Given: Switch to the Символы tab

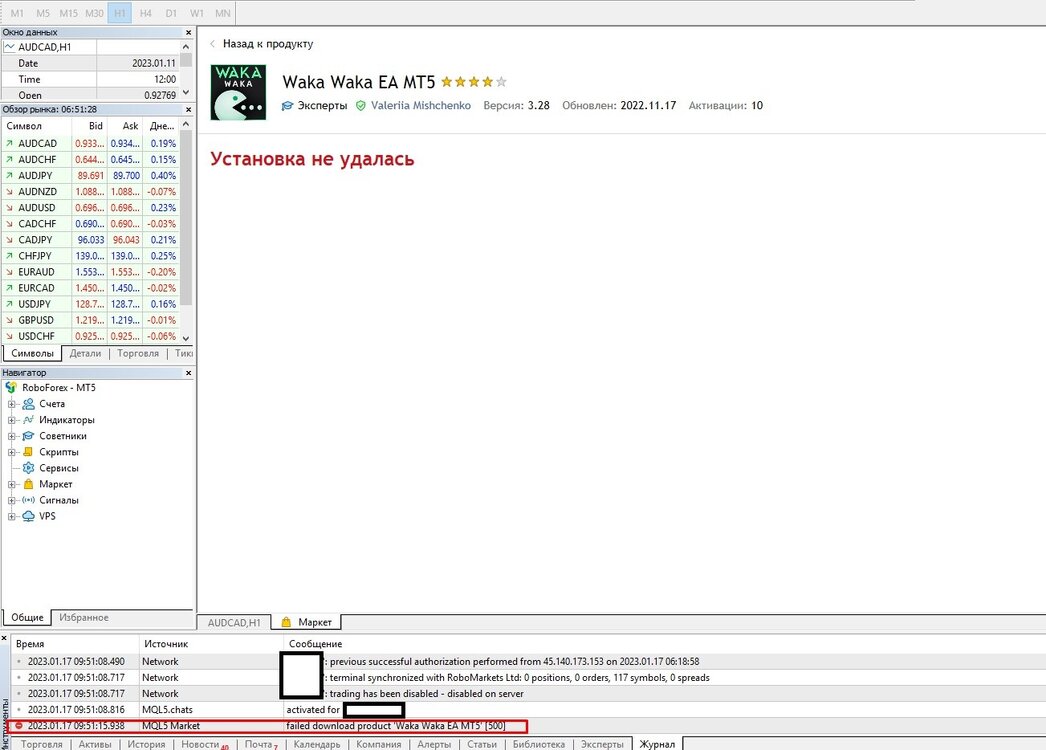Looking at the screenshot, I should coord(32,354).
